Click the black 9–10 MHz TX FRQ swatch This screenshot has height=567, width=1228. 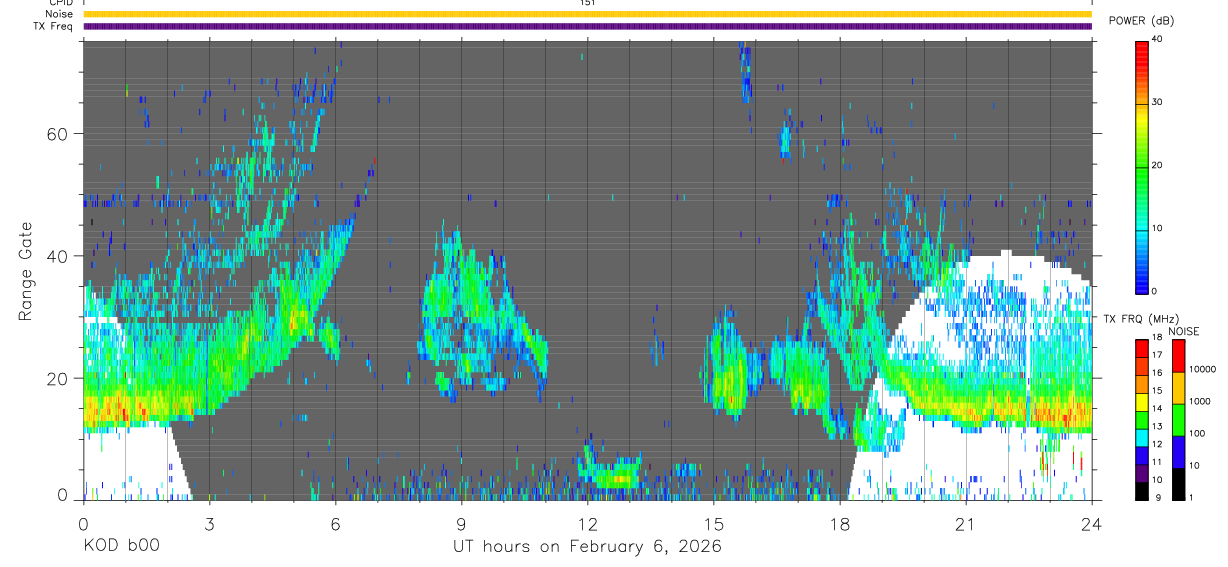(1141, 491)
